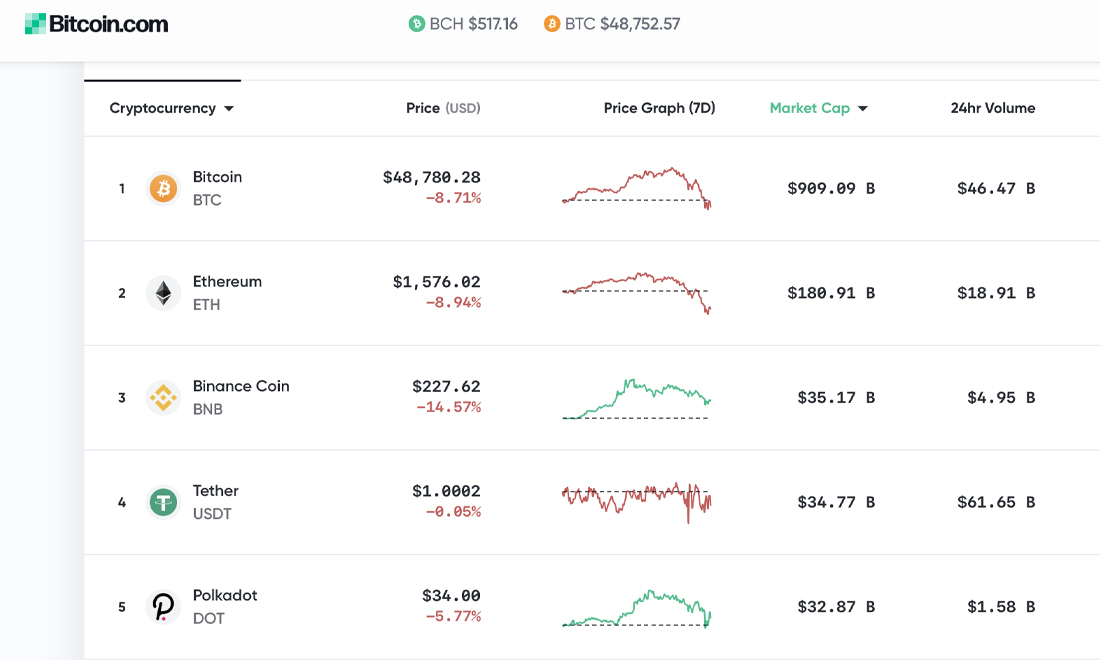The image size is (1100, 660).
Task: Click Ethereum 7-day price graph
Action: (x=637, y=292)
